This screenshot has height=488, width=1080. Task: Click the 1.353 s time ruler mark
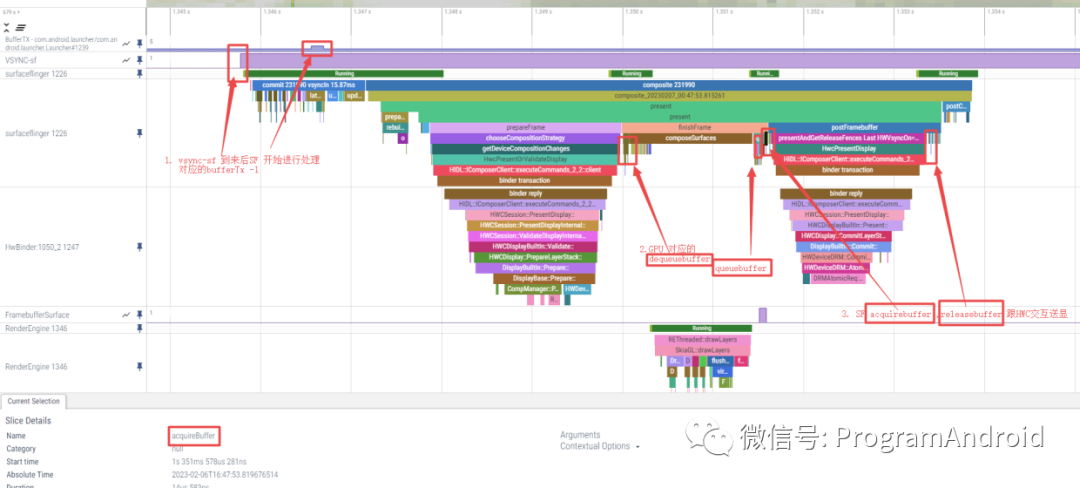pyautogui.click(x=904, y=12)
